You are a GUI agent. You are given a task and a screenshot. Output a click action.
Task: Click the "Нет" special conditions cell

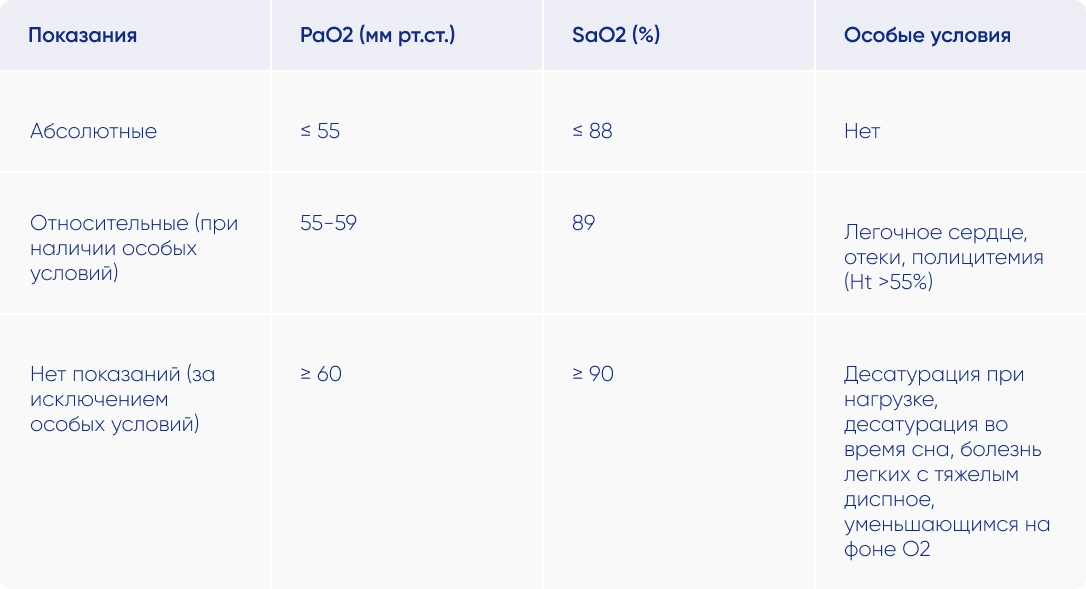[862, 131]
